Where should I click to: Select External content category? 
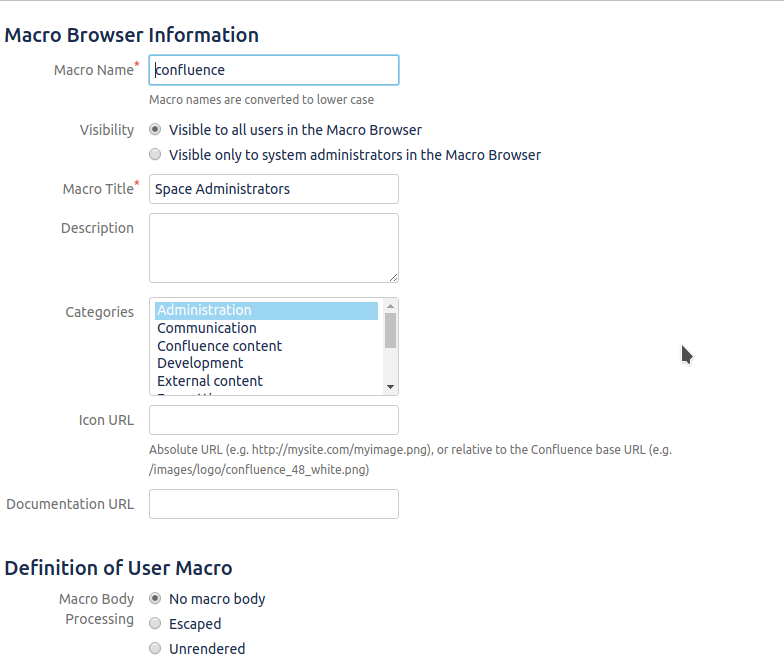coord(266,381)
